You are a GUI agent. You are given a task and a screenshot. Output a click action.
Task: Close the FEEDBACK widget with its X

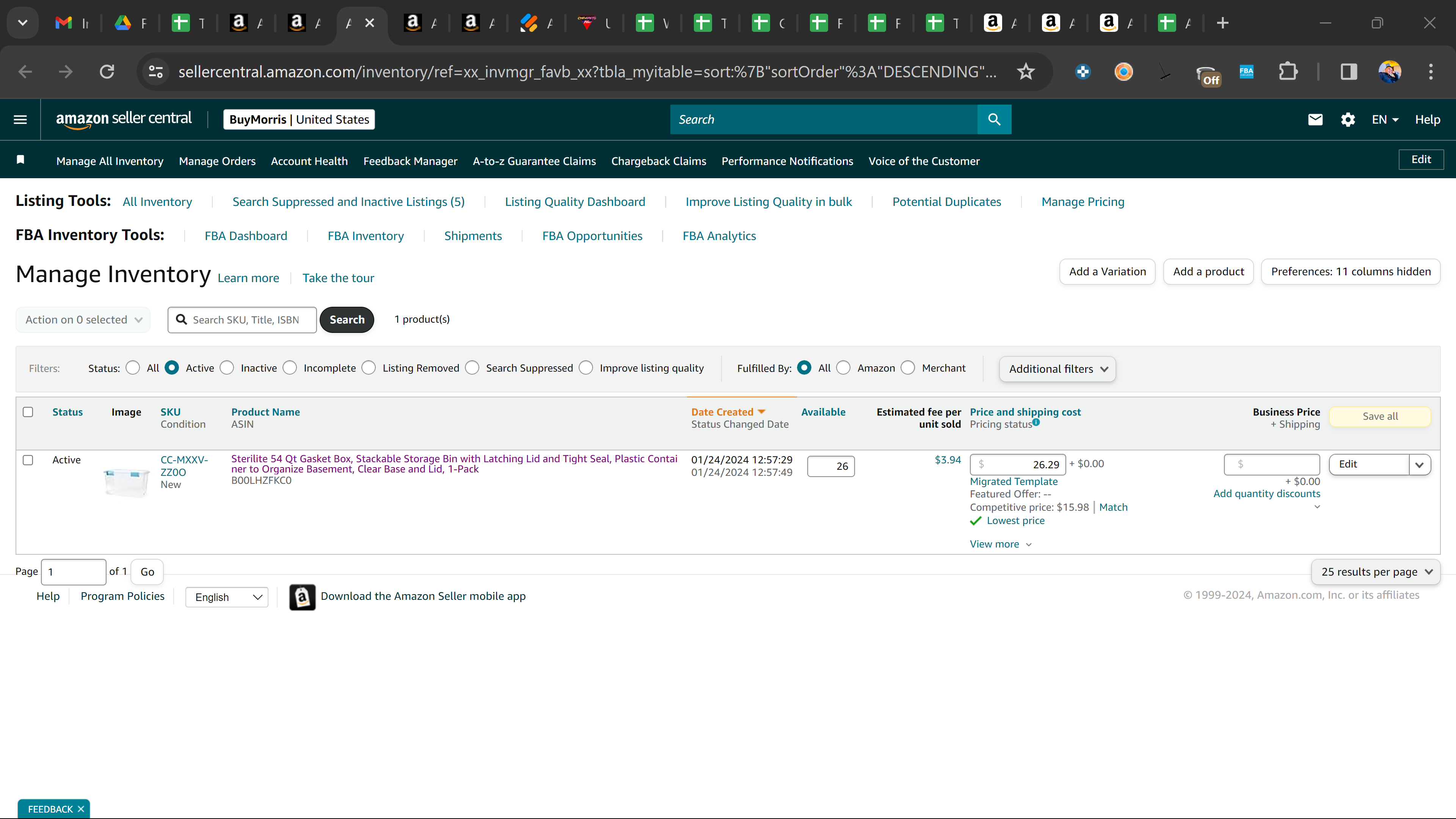coord(81,809)
